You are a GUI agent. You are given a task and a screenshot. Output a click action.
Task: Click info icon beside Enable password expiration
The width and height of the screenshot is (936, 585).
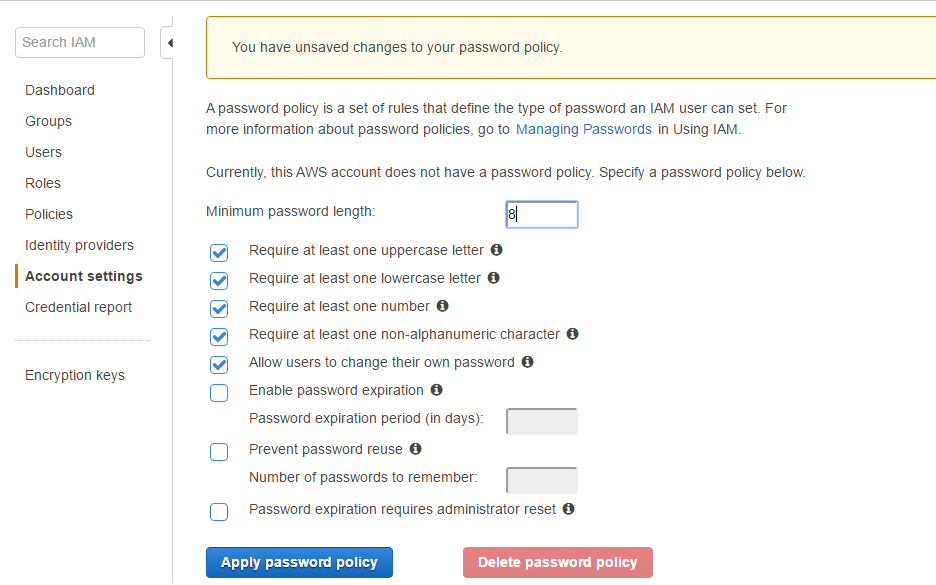click(x=437, y=390)
